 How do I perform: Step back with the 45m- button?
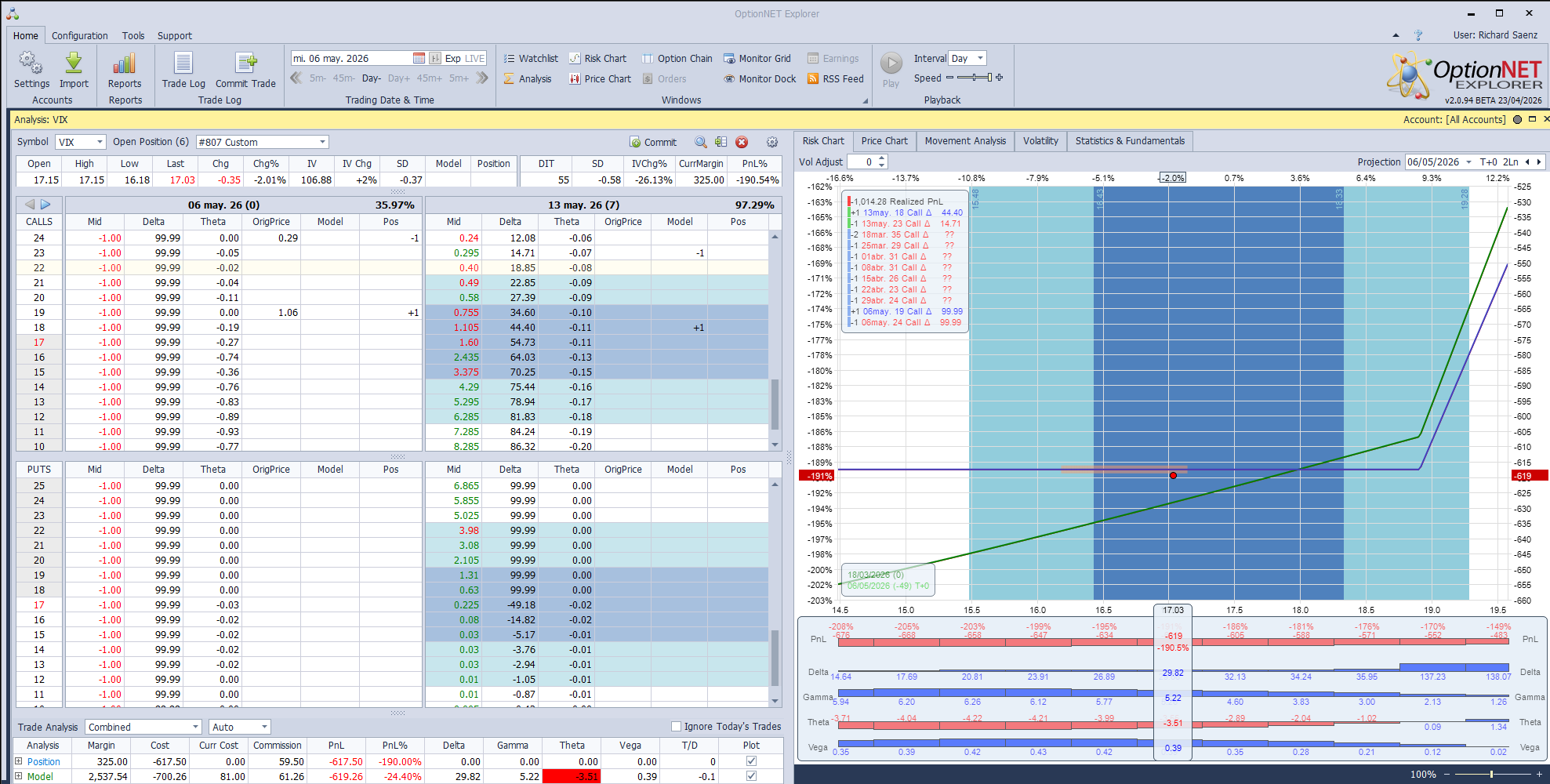pos(343,78)
